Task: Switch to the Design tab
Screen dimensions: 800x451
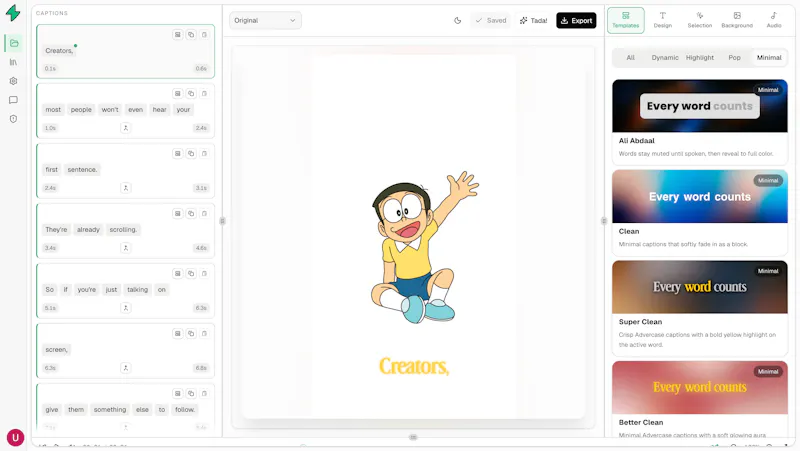Action: pos(663,20)
